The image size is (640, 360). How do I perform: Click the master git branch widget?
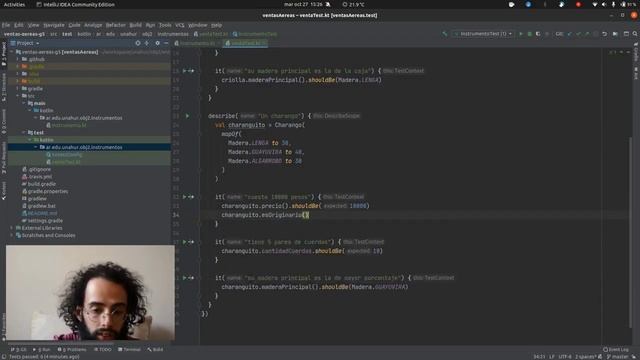point(619,357)
